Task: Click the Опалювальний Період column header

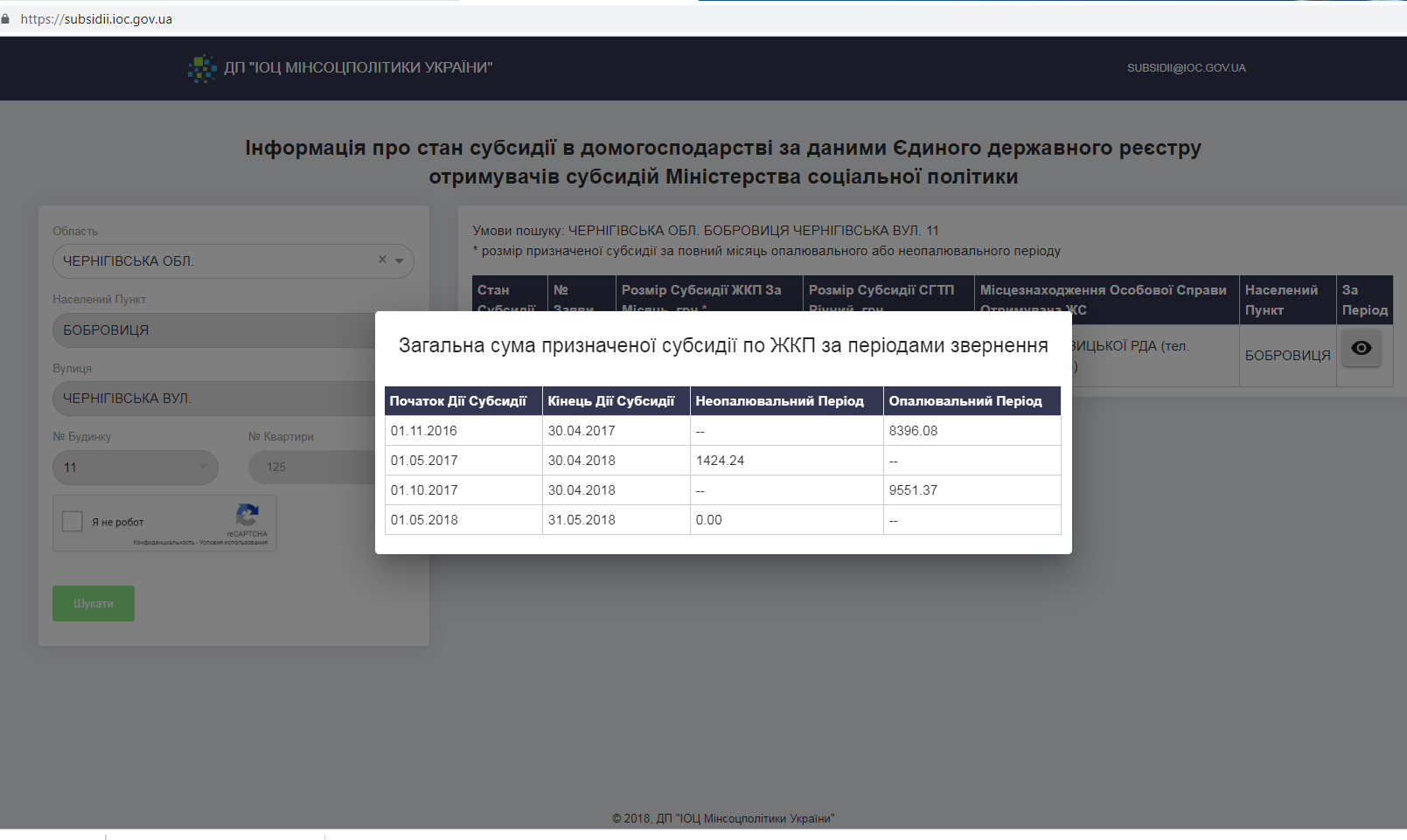Action: pyautogui.click(x=965, y=400)
